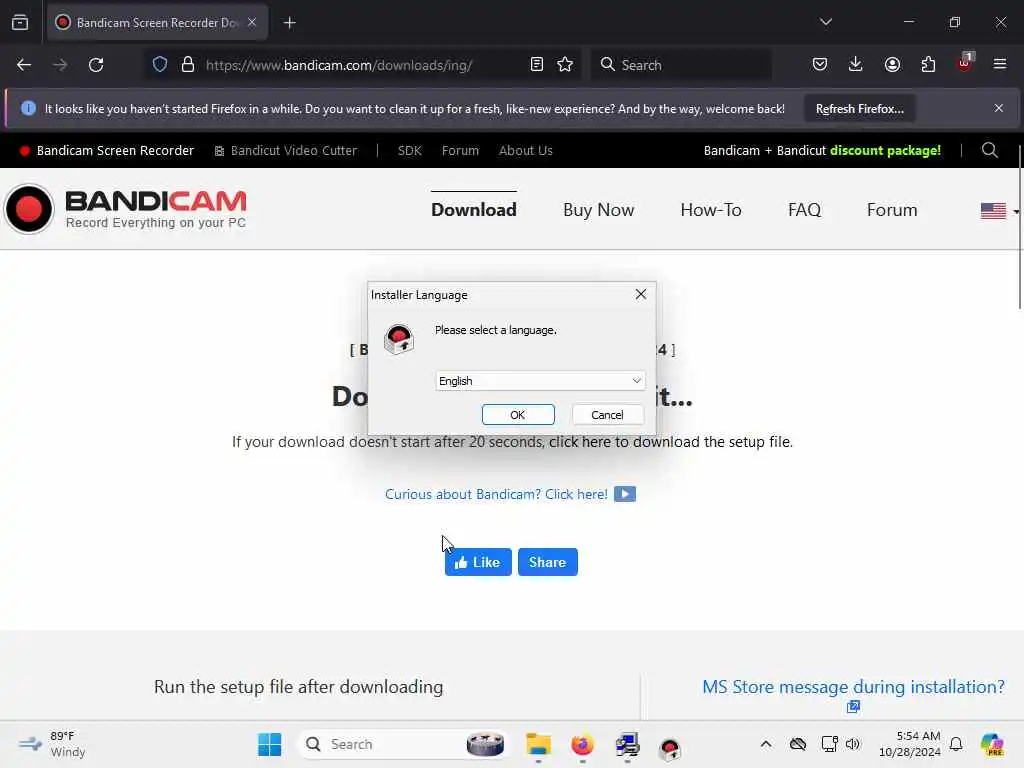Click the Bandicam installer icon in the dialog
Viewport: 1024px width, 768px height.
[398, 338]
